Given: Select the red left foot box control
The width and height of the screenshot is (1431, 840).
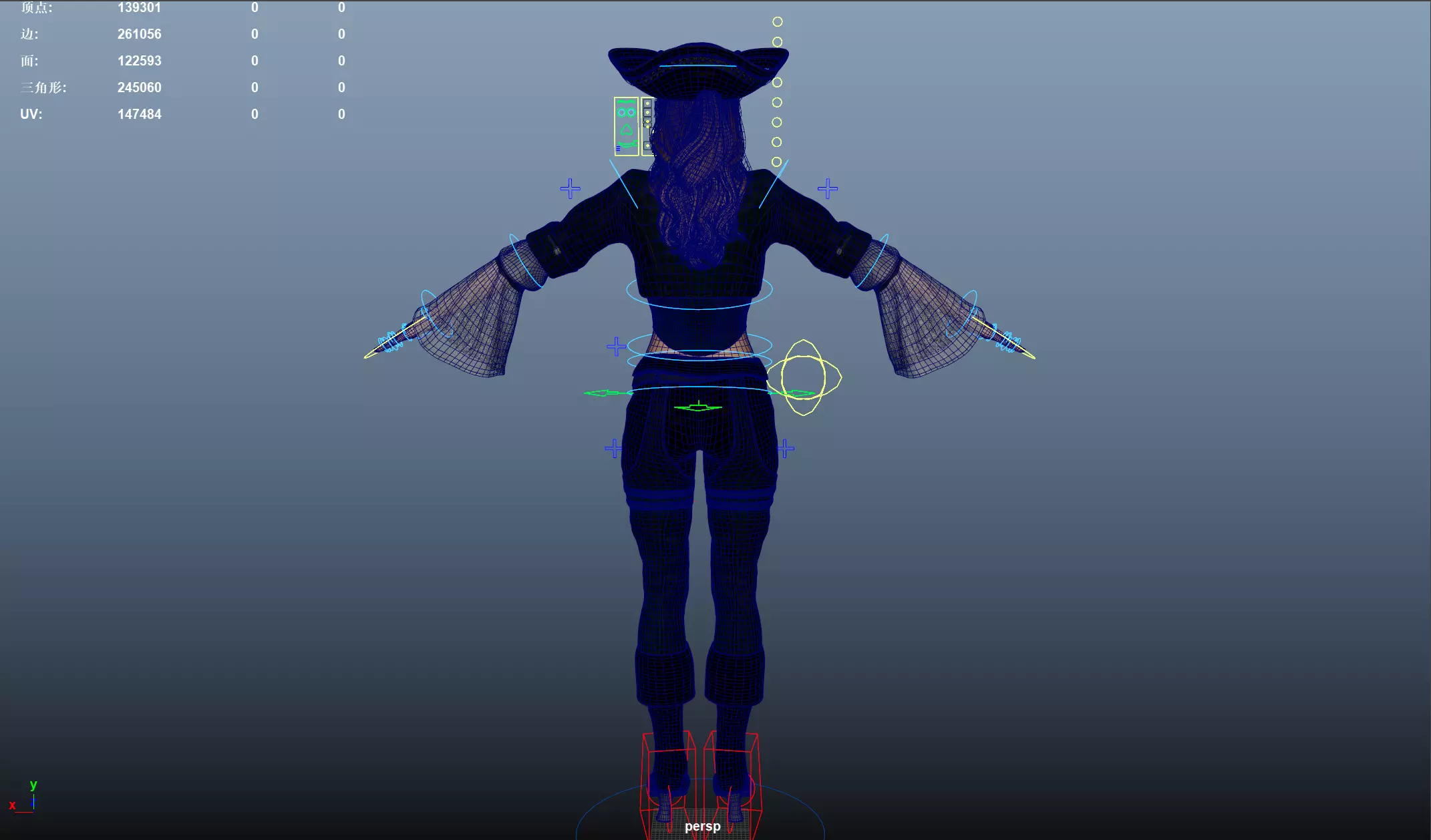Looking at the screenshot, I should click(668, 785).
